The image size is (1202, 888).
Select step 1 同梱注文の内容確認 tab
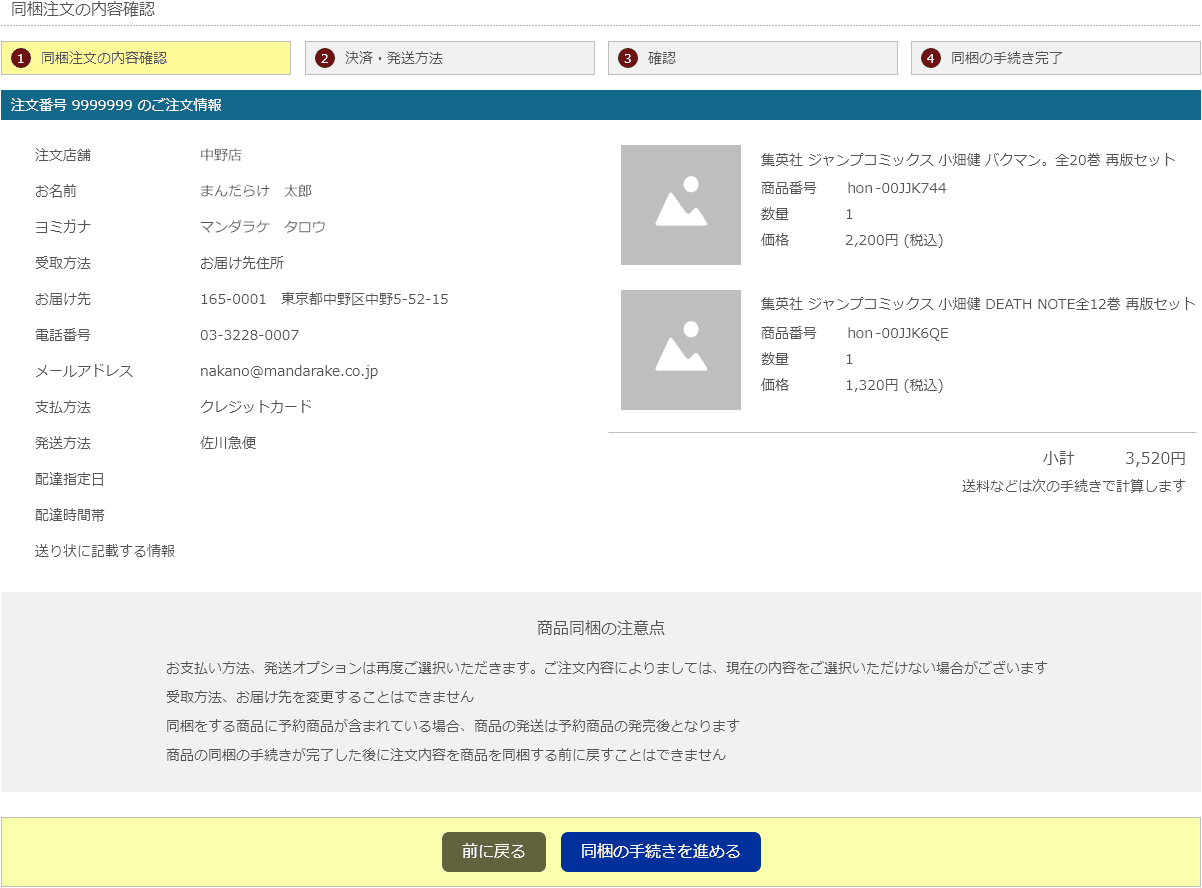(x=146, y=58)
